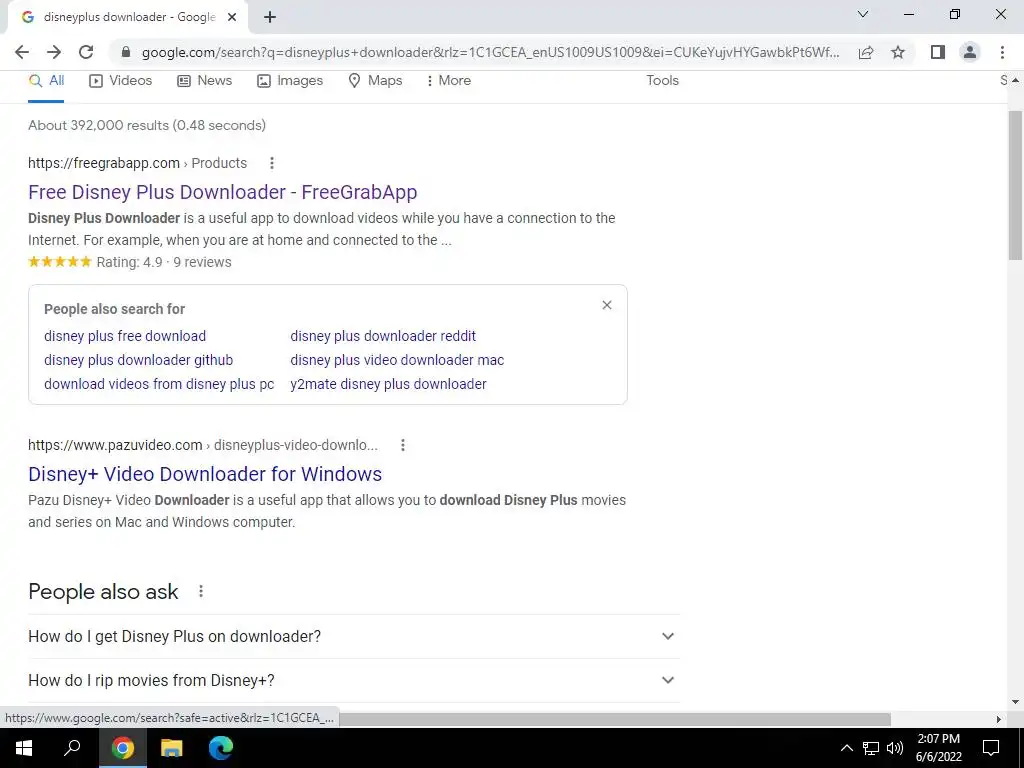Switch to Maps results tab
This screenshot has height=768, width=1024.
pyautogui.click(x=376, y=80)
